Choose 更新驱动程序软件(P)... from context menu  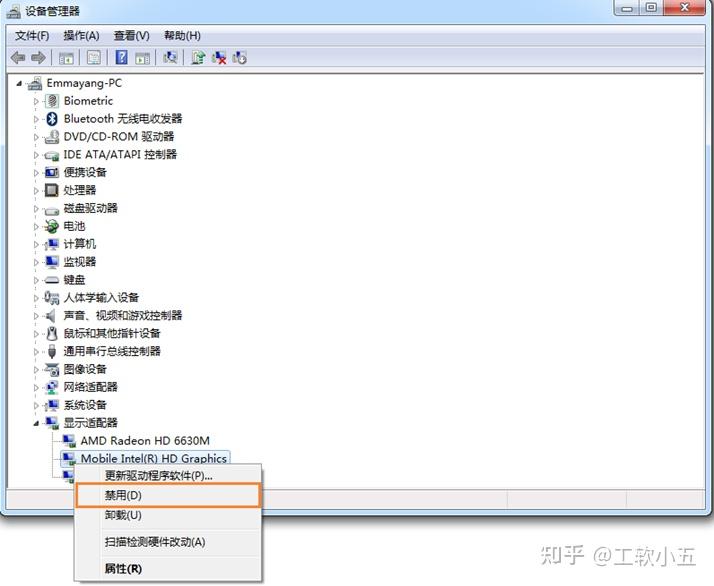point(168,475)
